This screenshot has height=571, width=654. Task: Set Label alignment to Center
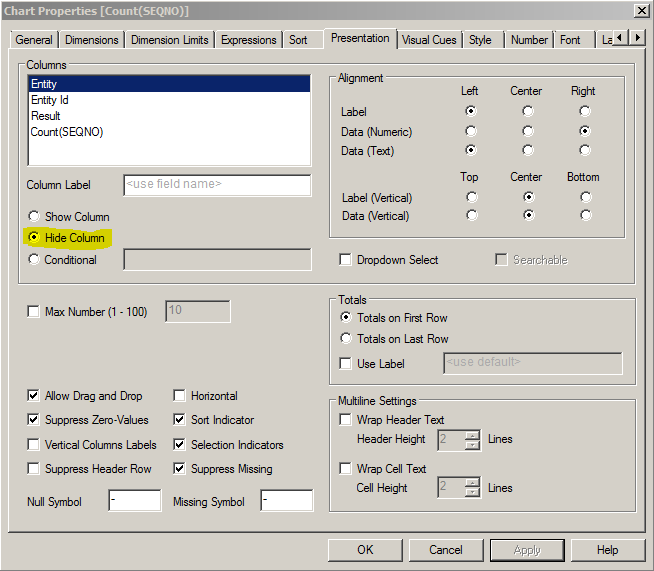coord(528,111)
